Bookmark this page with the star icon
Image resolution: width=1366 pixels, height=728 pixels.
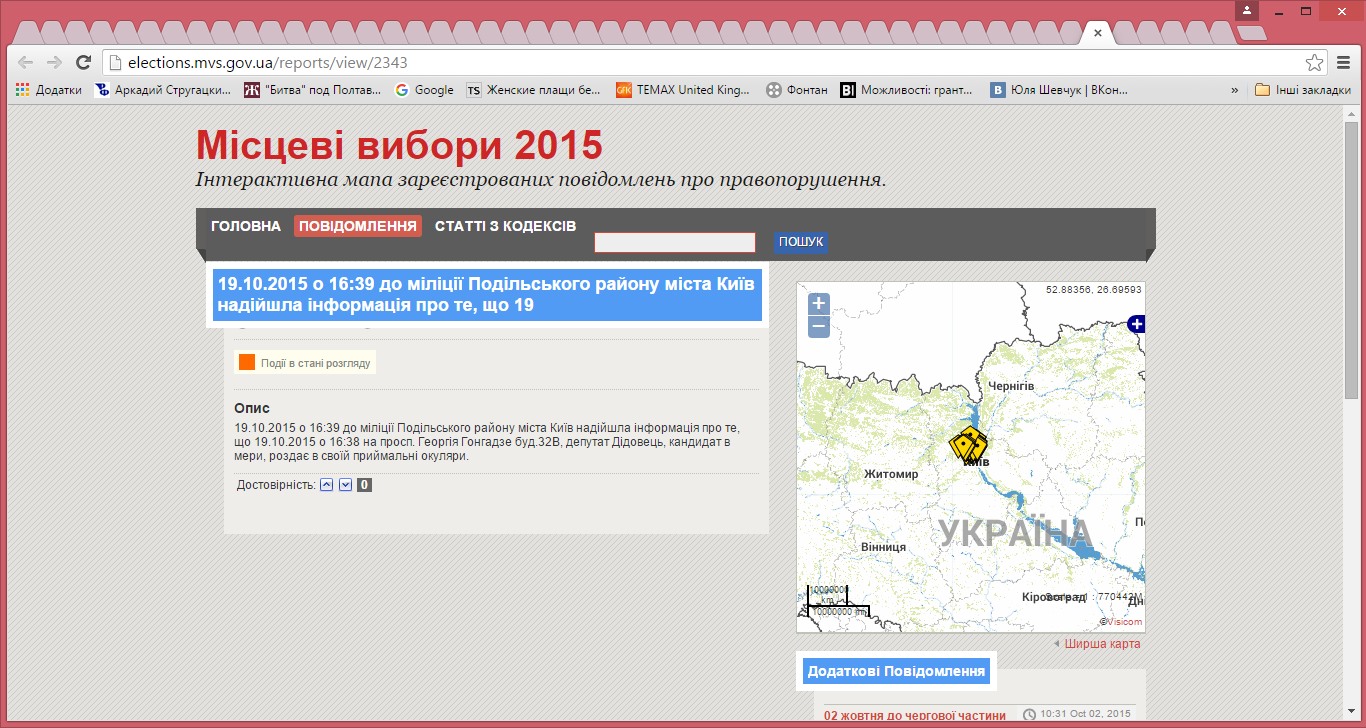(1314, 62)
